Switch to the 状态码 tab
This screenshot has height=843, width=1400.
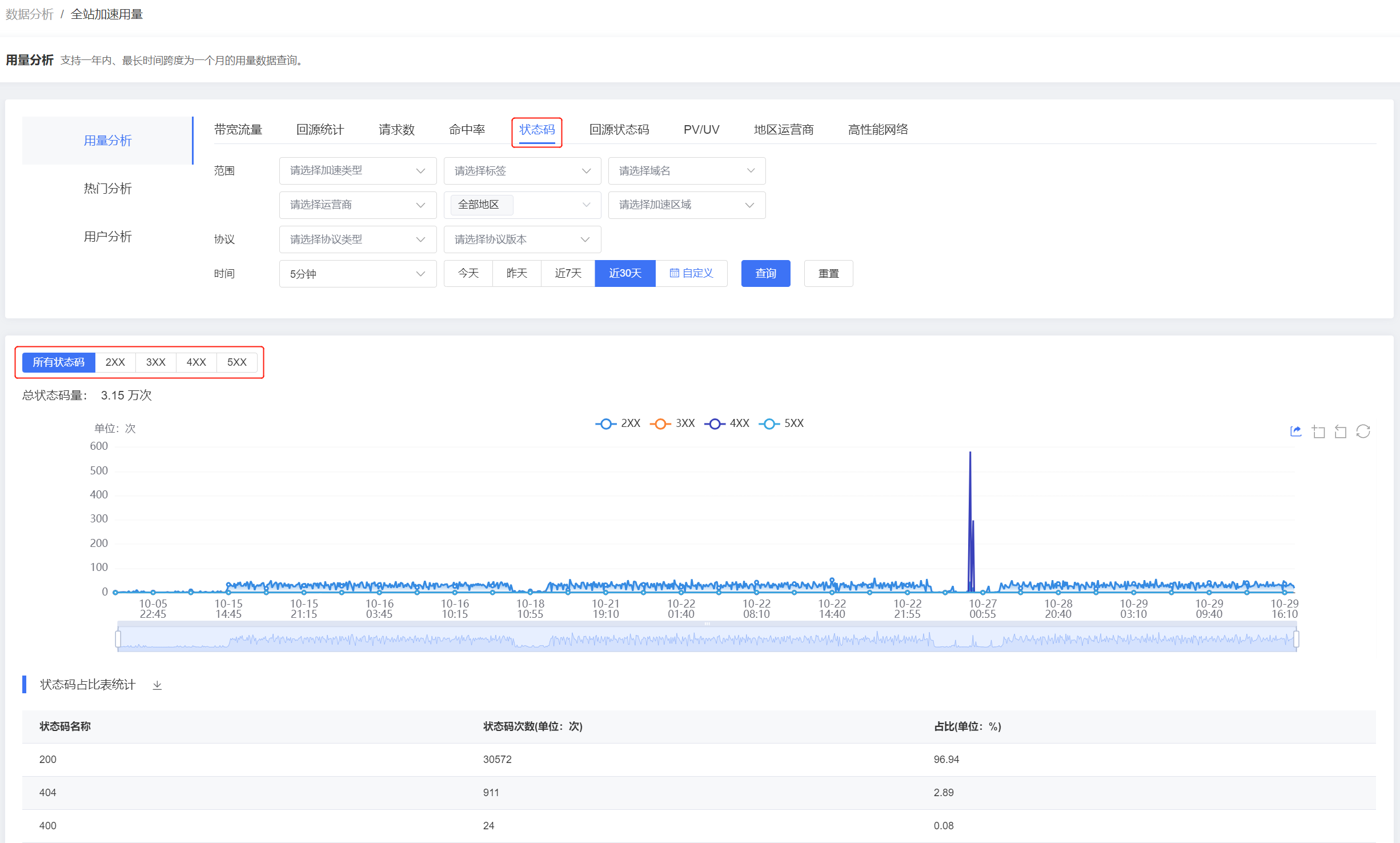click(x=537, y=130)
